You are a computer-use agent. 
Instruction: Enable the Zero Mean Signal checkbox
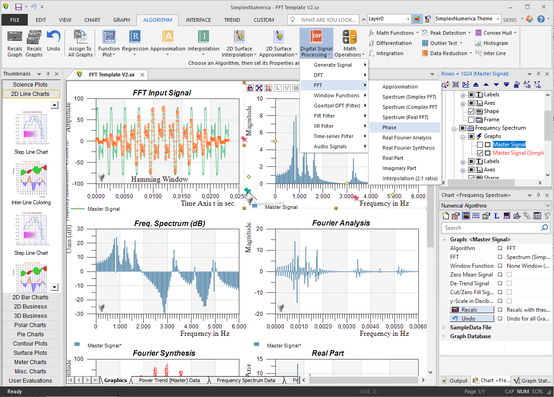point(509,274)
